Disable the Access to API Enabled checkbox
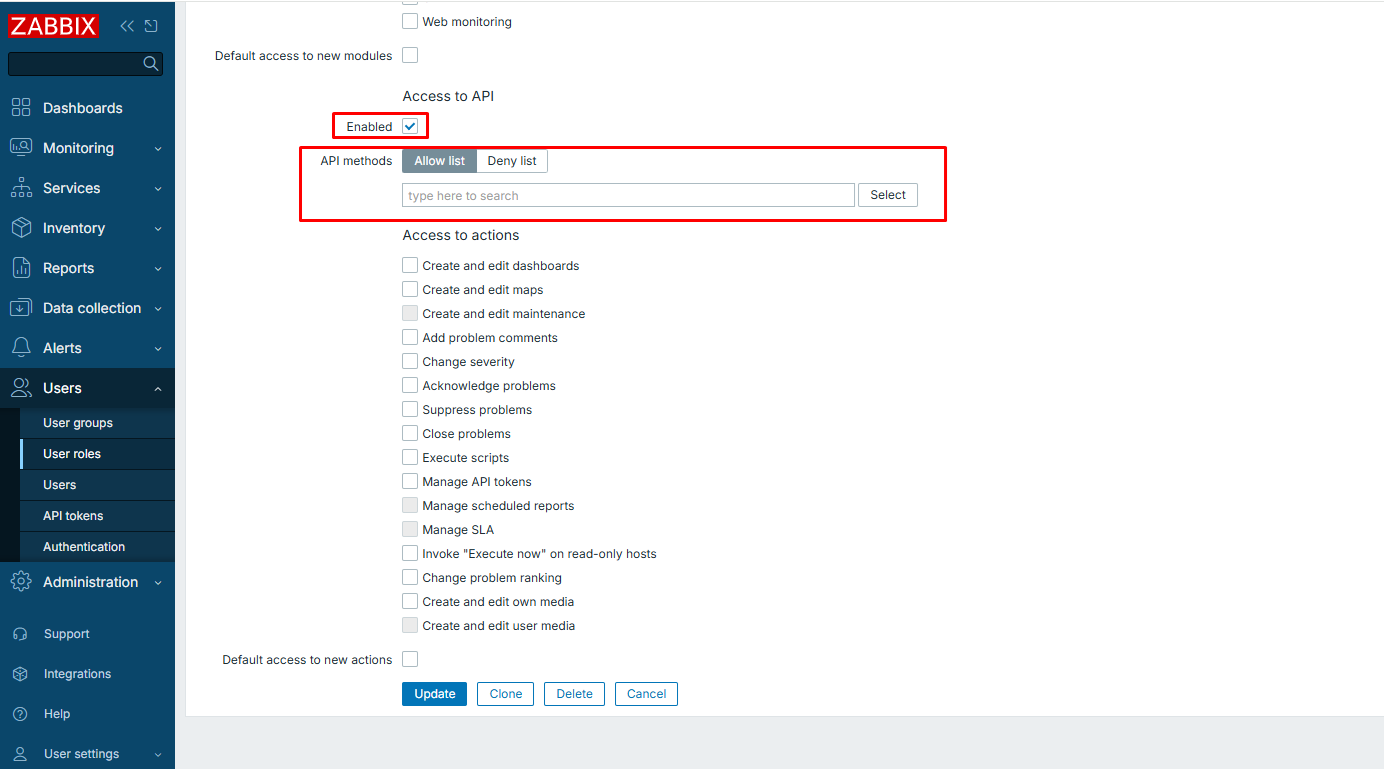Viewport: 1384px width, 769px height. tap(410, 127)
